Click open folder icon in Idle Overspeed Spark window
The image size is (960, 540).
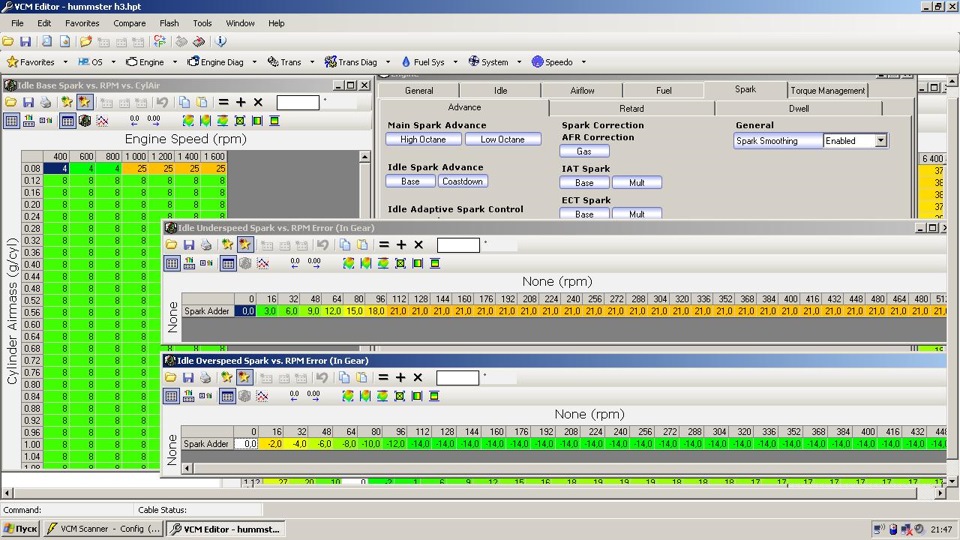[x=170, y=378]
